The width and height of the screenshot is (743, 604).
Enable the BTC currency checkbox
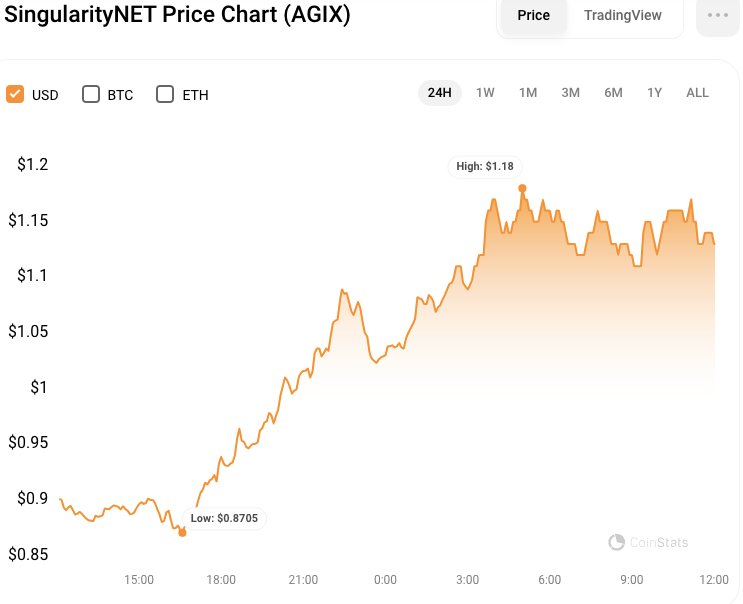click(91, 95)
